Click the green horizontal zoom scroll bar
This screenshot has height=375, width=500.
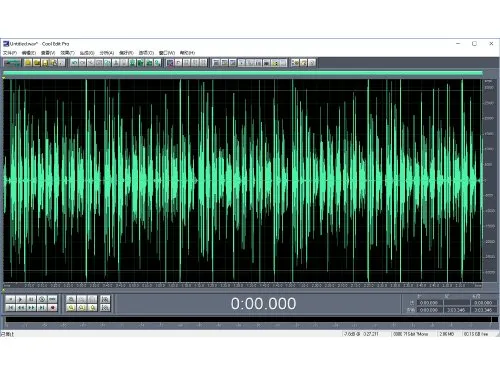point(243,73)
